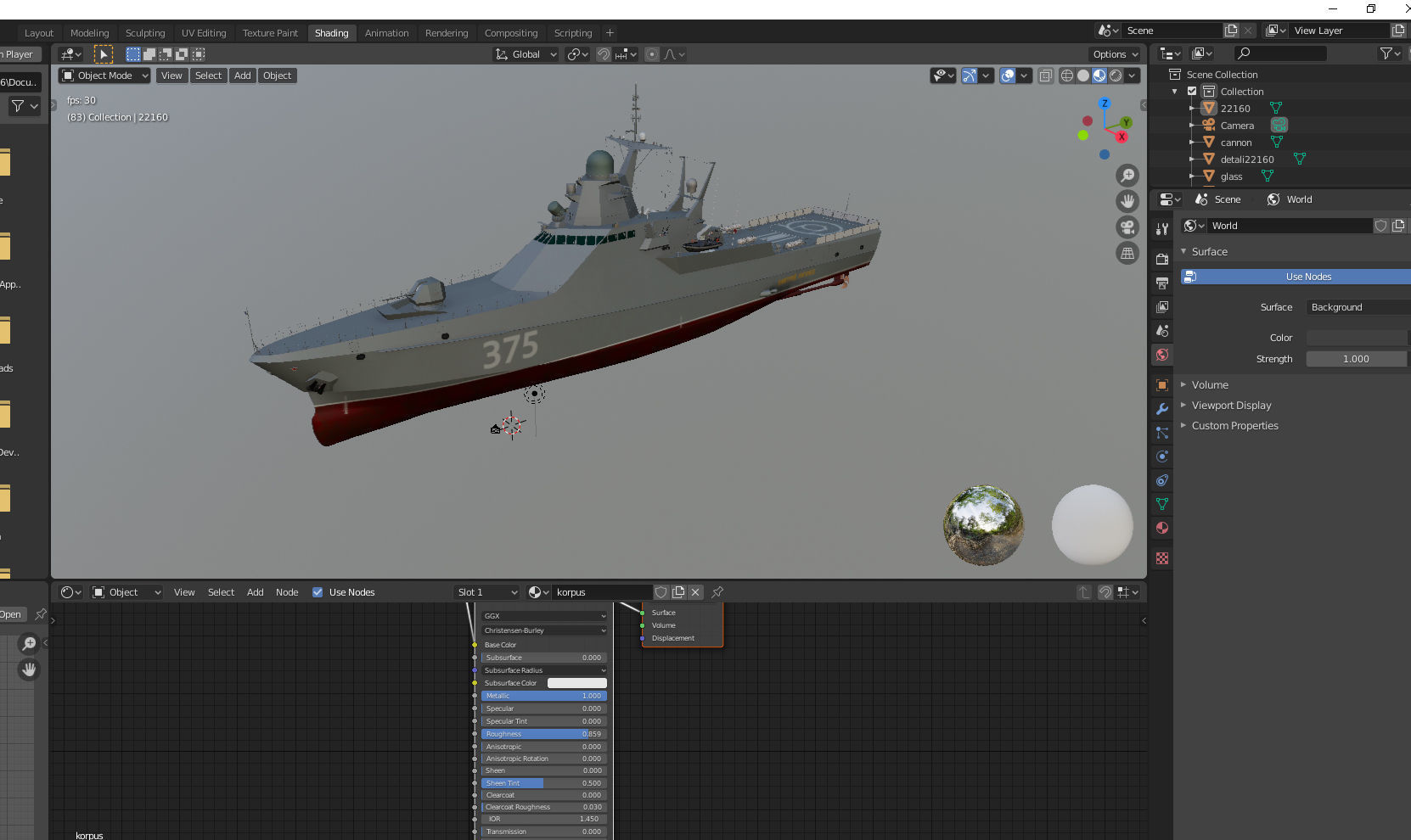Select the cannon object in outliner
This screenshot has height=840, width=1411.
pos(1236,143)
